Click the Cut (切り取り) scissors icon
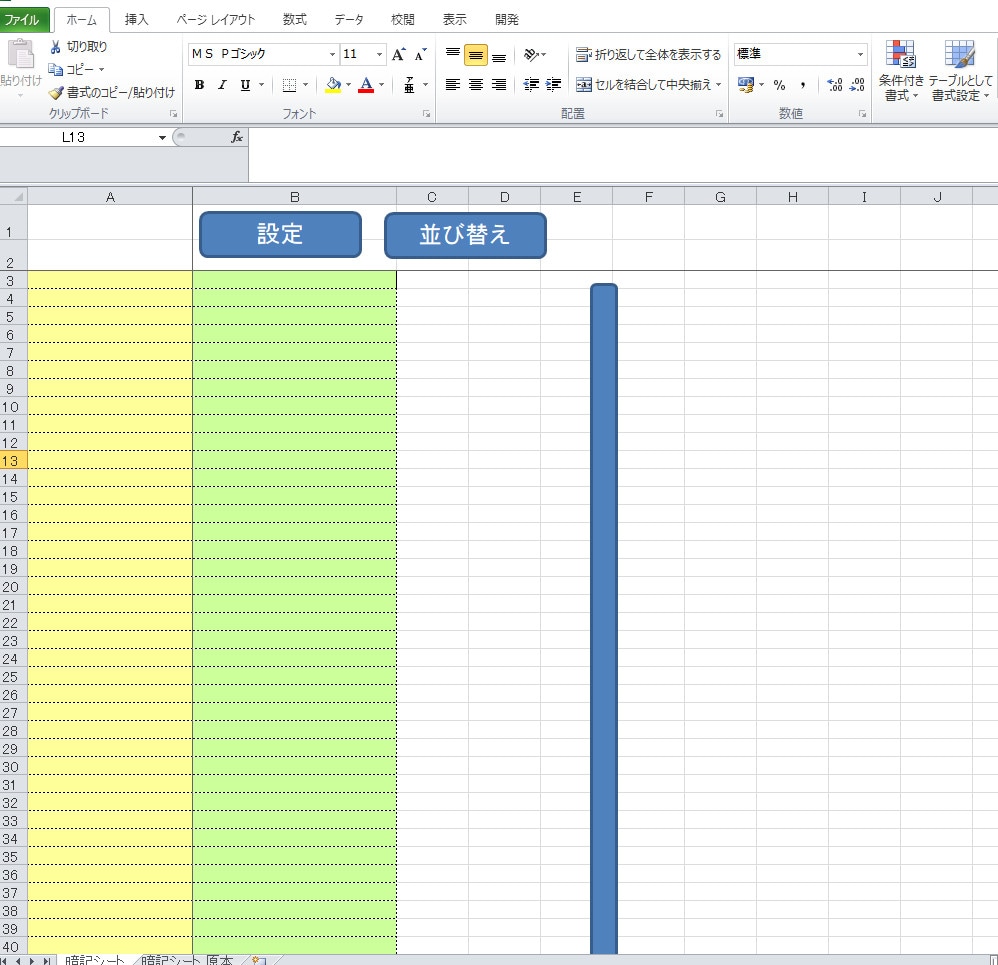The width and height of the screenshot is (998, 965). 55,46
